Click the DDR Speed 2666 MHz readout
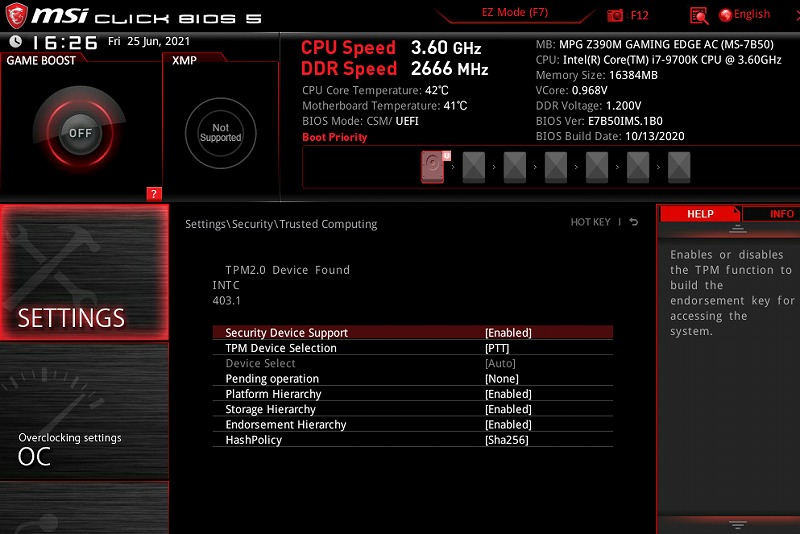800x534 pixels. click(394, 68)
